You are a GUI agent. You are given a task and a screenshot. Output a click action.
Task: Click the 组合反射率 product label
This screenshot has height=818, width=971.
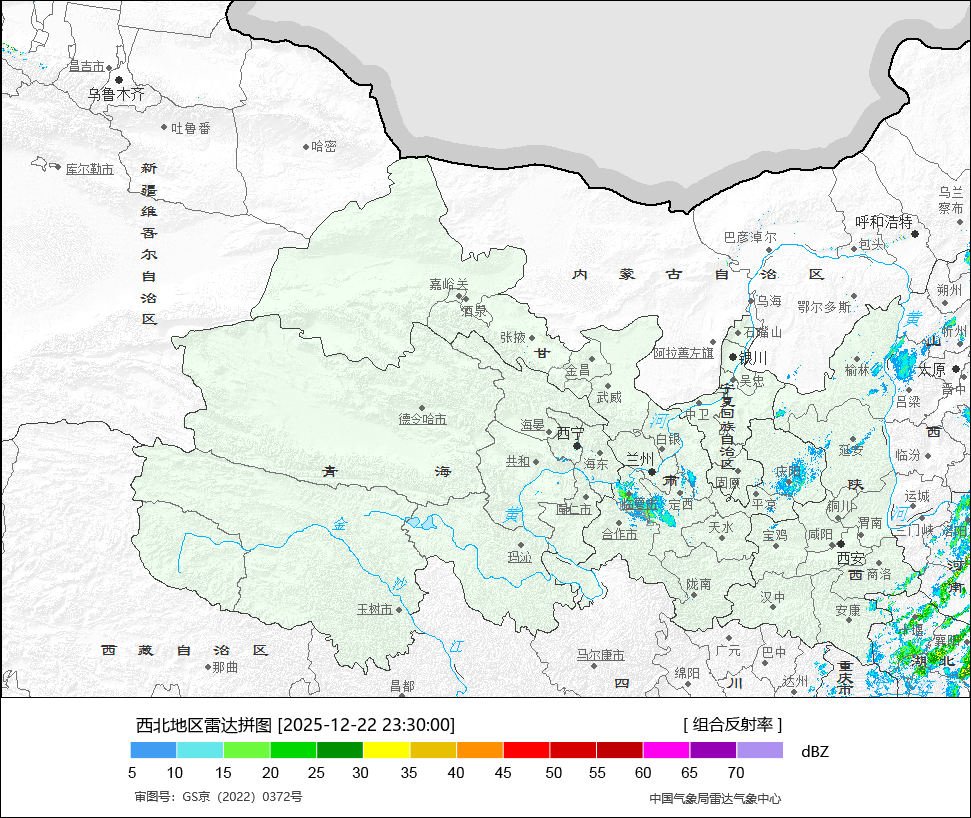(733, 724)
